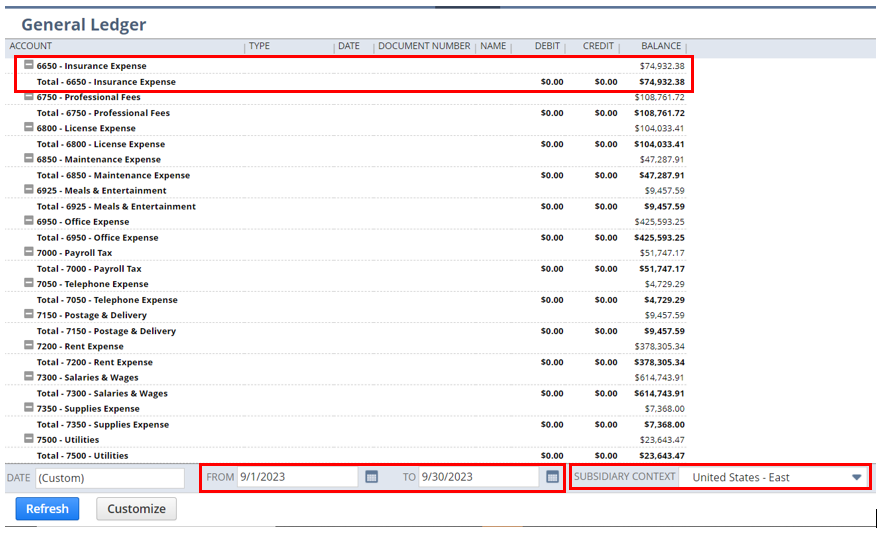The image size is (885, 545).
Task: Click the DATE (Custom) range field
Action: point(110,478)
